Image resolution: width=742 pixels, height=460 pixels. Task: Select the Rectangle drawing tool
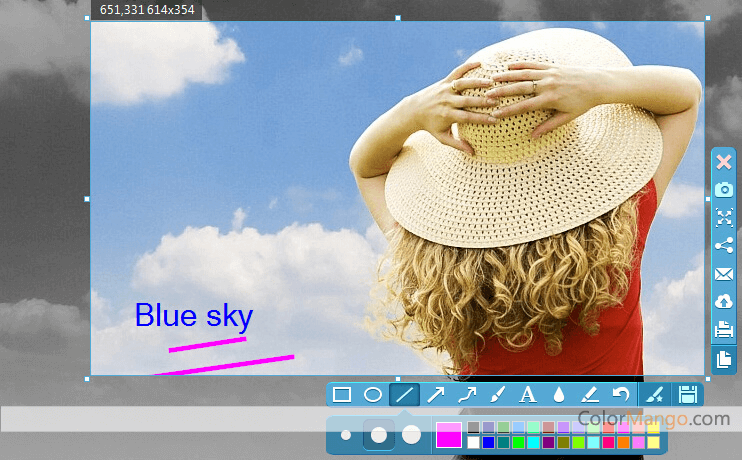click(342, 395)
